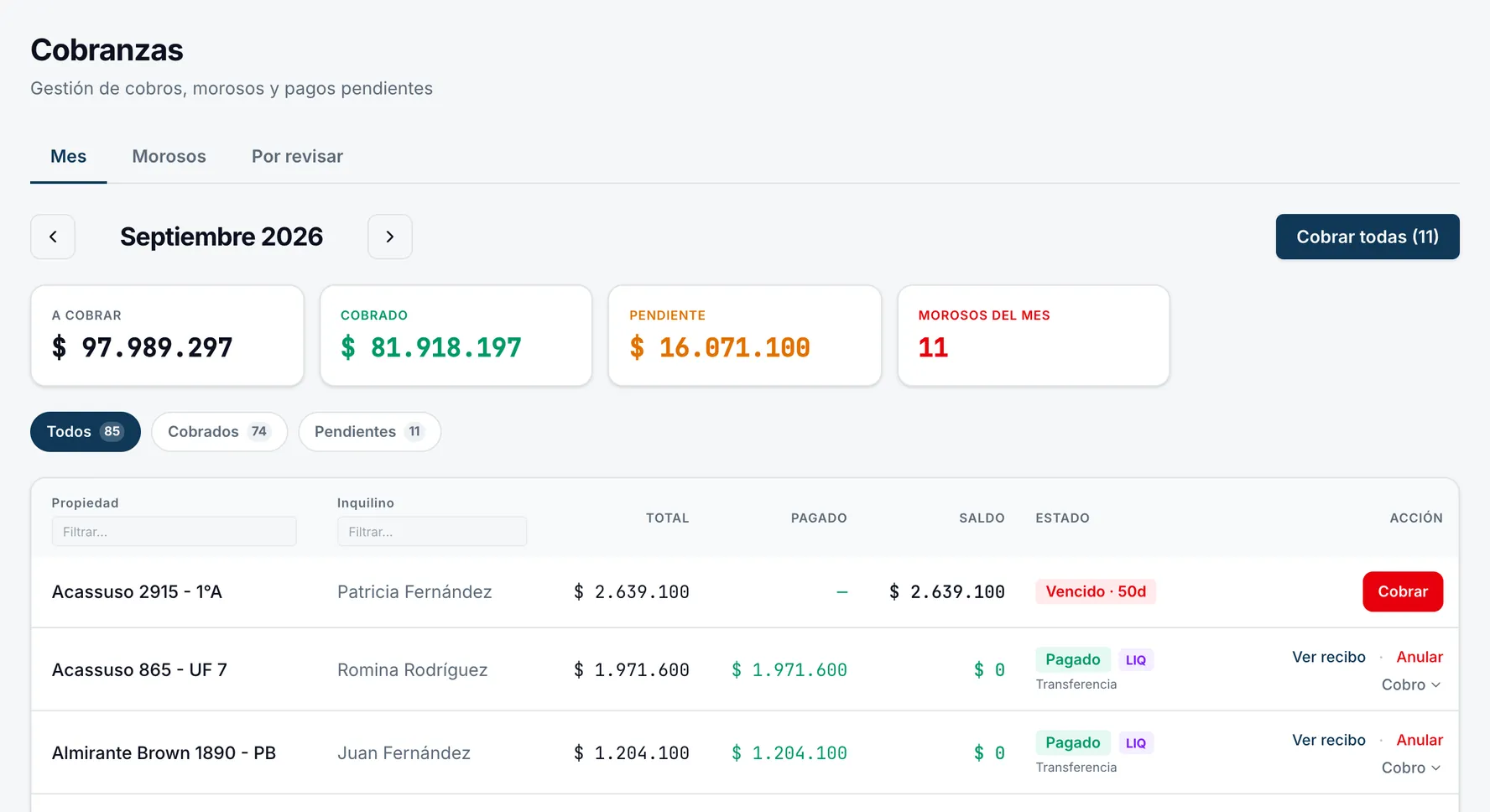Go to previous month with left chevron
Viewport: 1490px width, 812px height.
point(53,237)
